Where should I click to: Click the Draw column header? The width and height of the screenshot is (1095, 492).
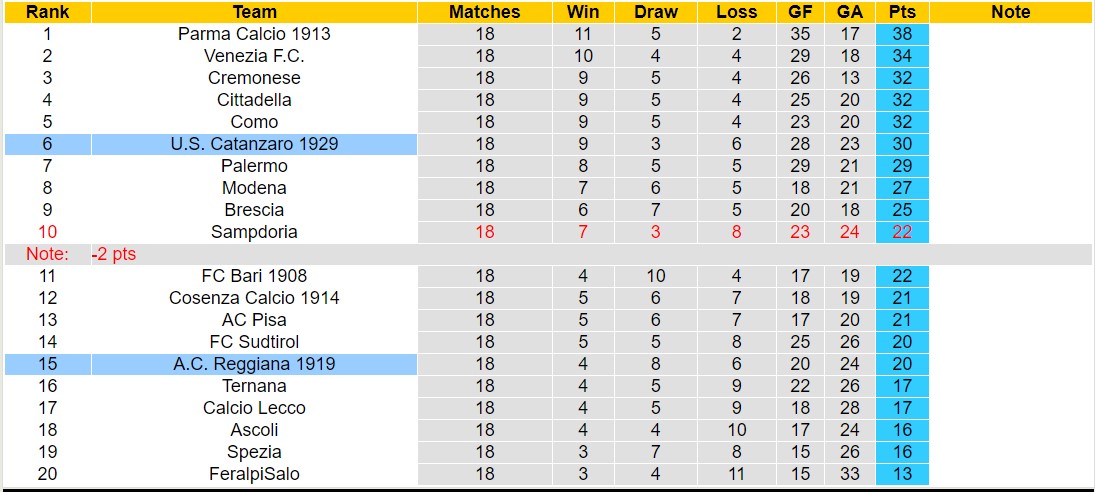[x=656, y=12]
